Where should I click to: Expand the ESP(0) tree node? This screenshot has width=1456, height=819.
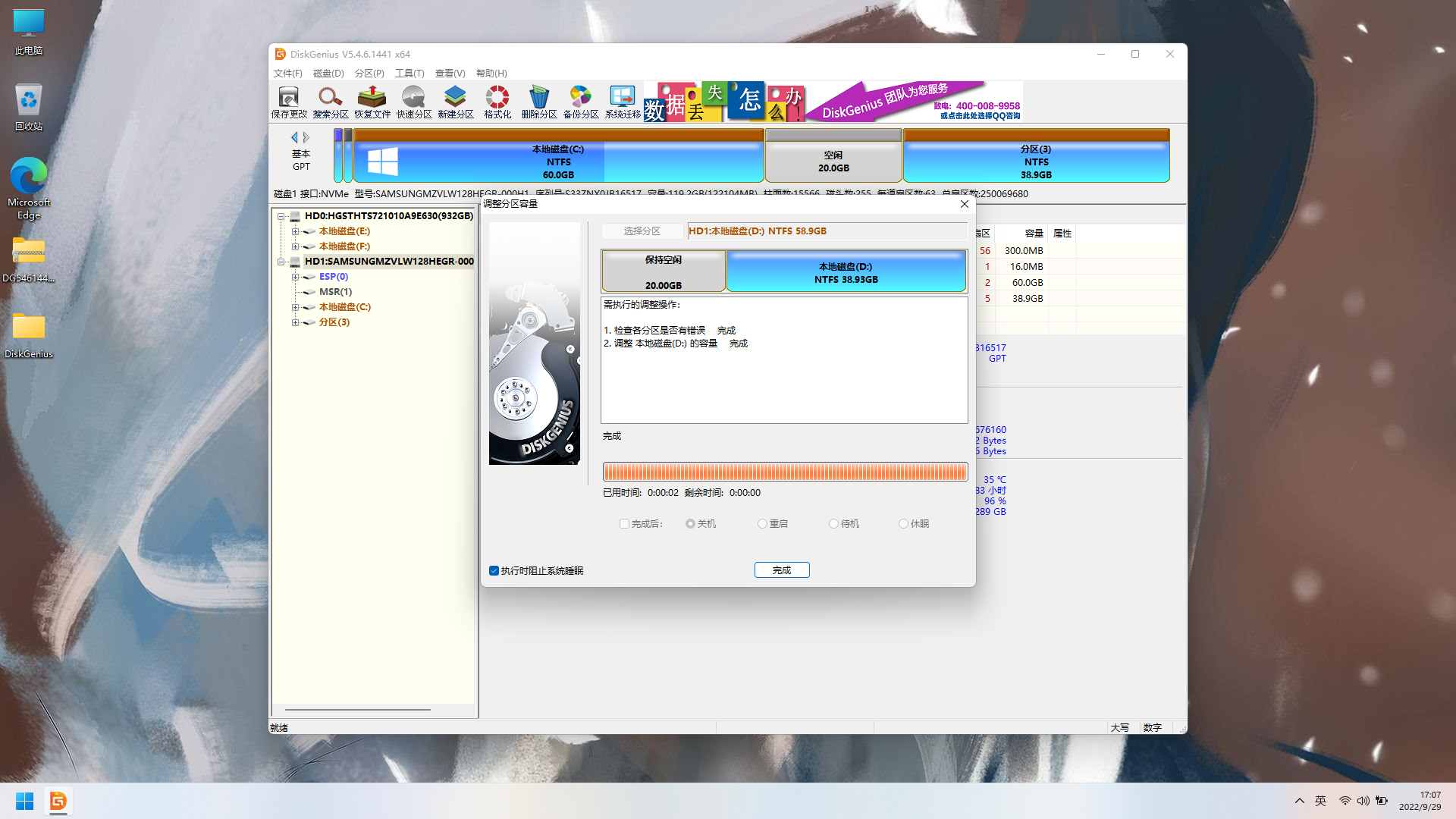295,277
